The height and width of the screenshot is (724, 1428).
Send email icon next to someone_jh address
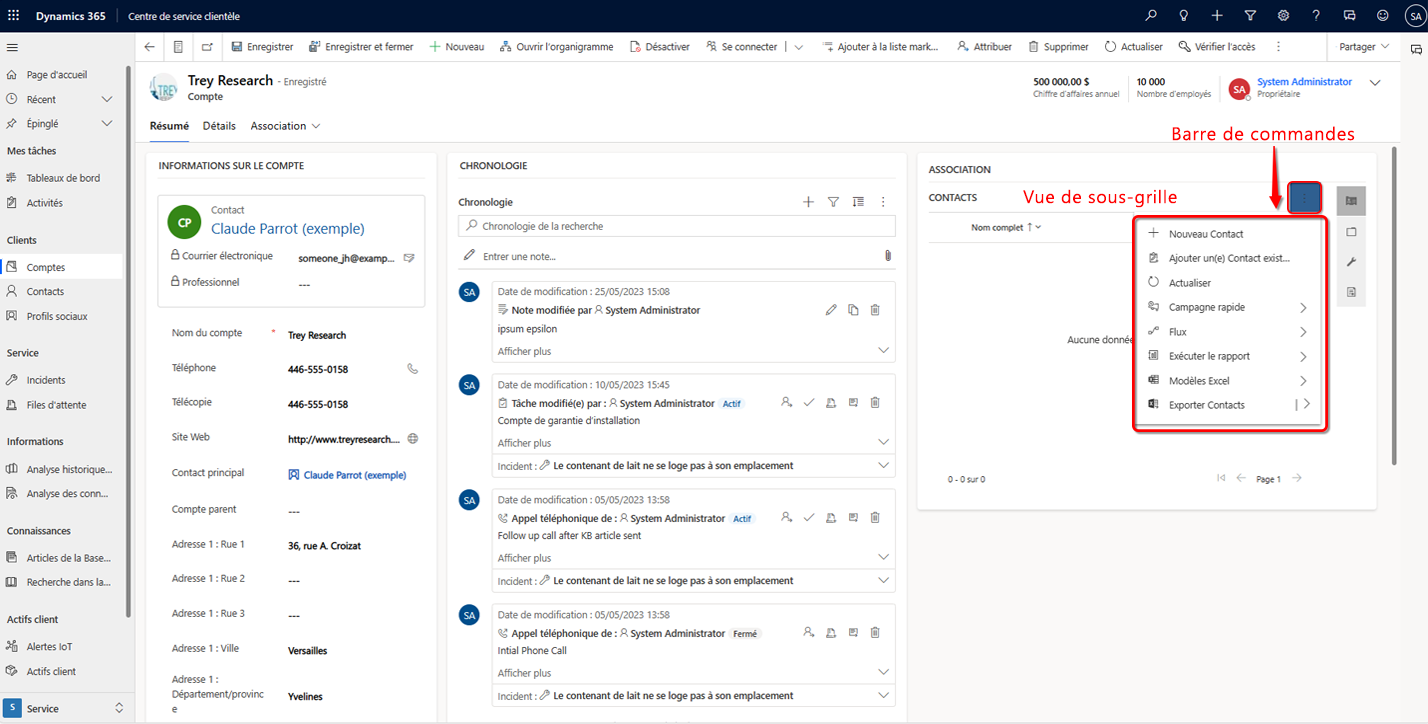point(408,258)
